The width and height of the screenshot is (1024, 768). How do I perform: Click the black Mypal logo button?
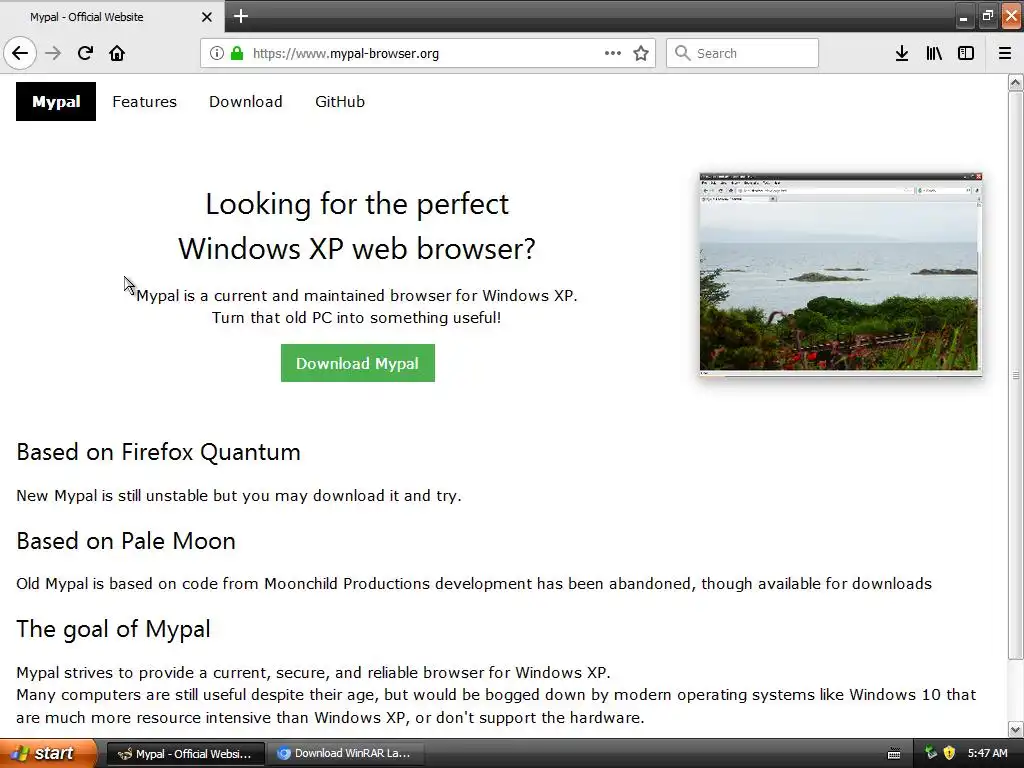click(x=56, y=102)
